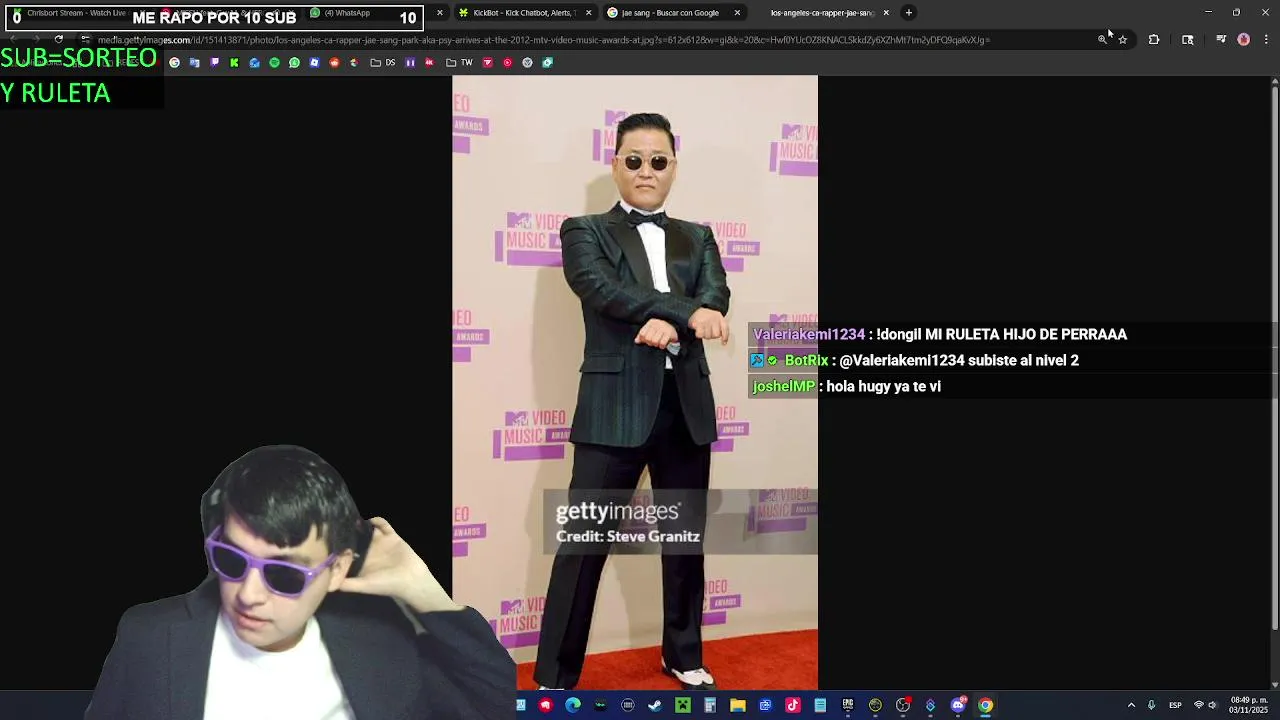Open the clock showing 08:49 p. m.
Screen dimensions: 1280x720
coord(1250,705)
